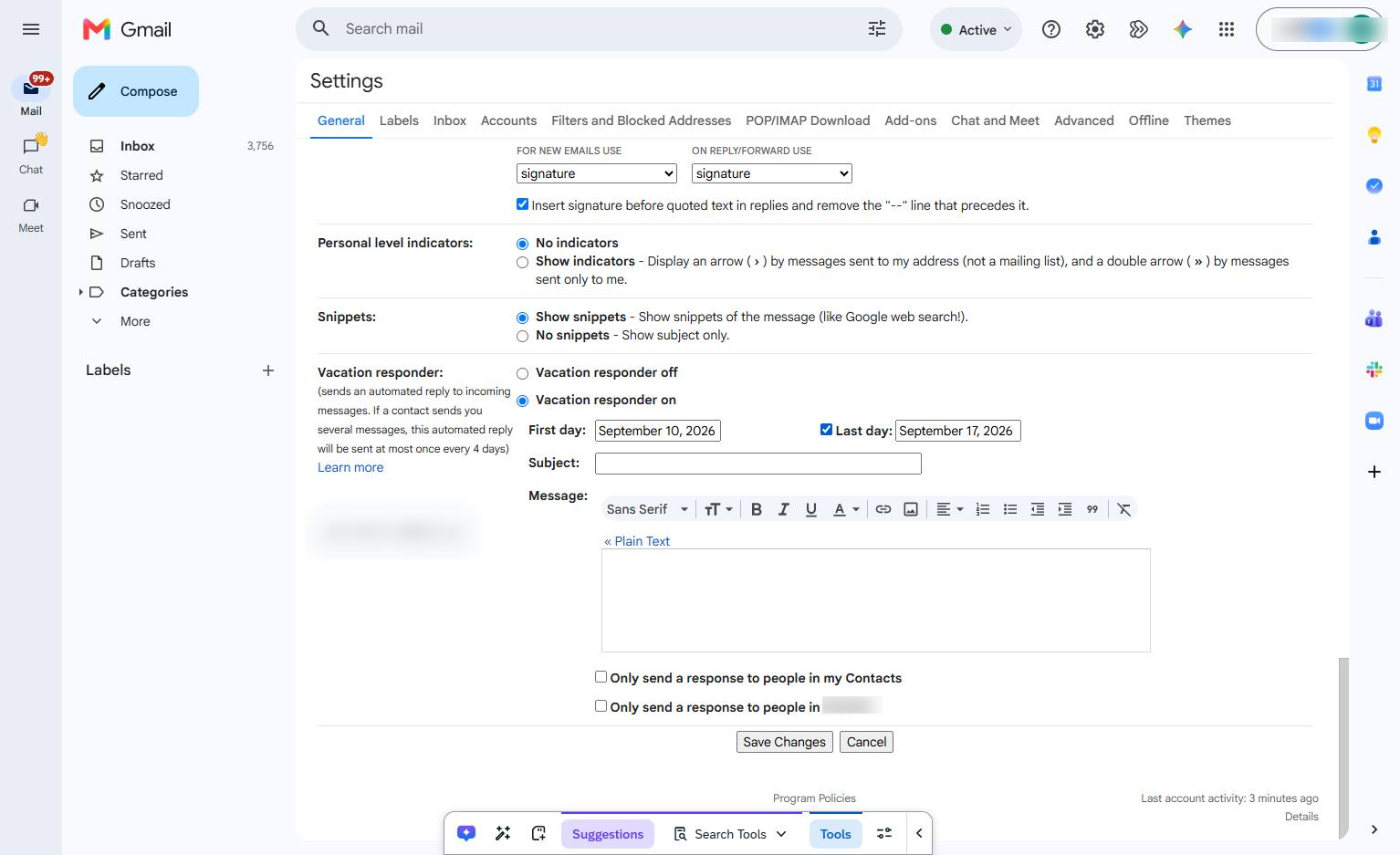
Task: Toggle italic formatting in message toolbar
Action: [x=783, y=509]
